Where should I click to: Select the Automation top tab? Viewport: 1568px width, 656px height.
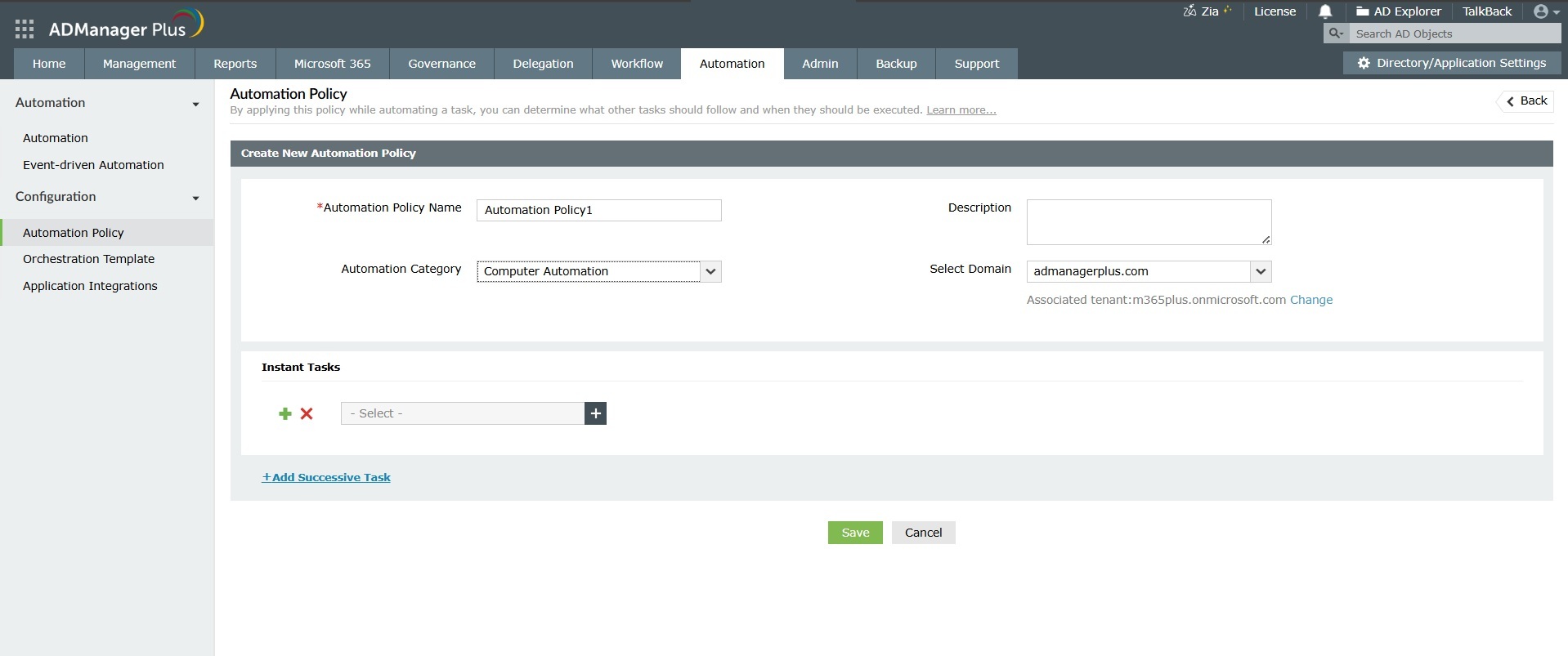coord(732,64)
